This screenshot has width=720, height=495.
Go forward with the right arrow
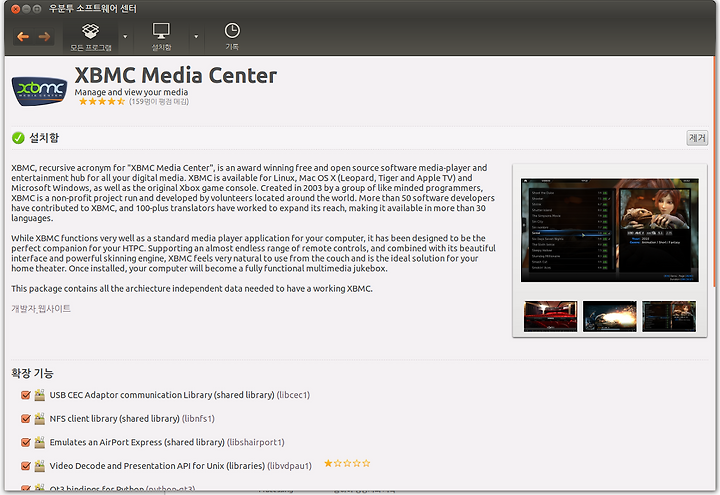click(x=45, y=37)
